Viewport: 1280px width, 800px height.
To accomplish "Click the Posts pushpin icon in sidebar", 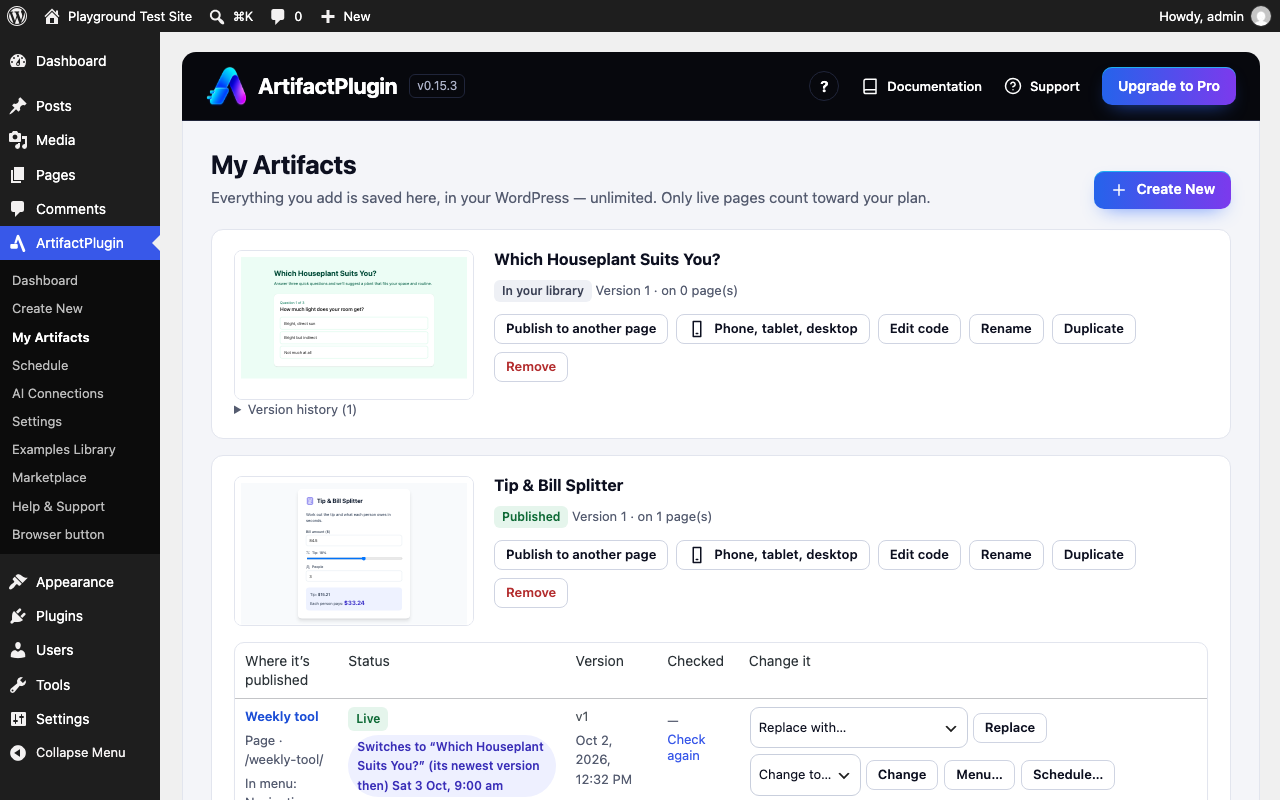I will (18, 106).
